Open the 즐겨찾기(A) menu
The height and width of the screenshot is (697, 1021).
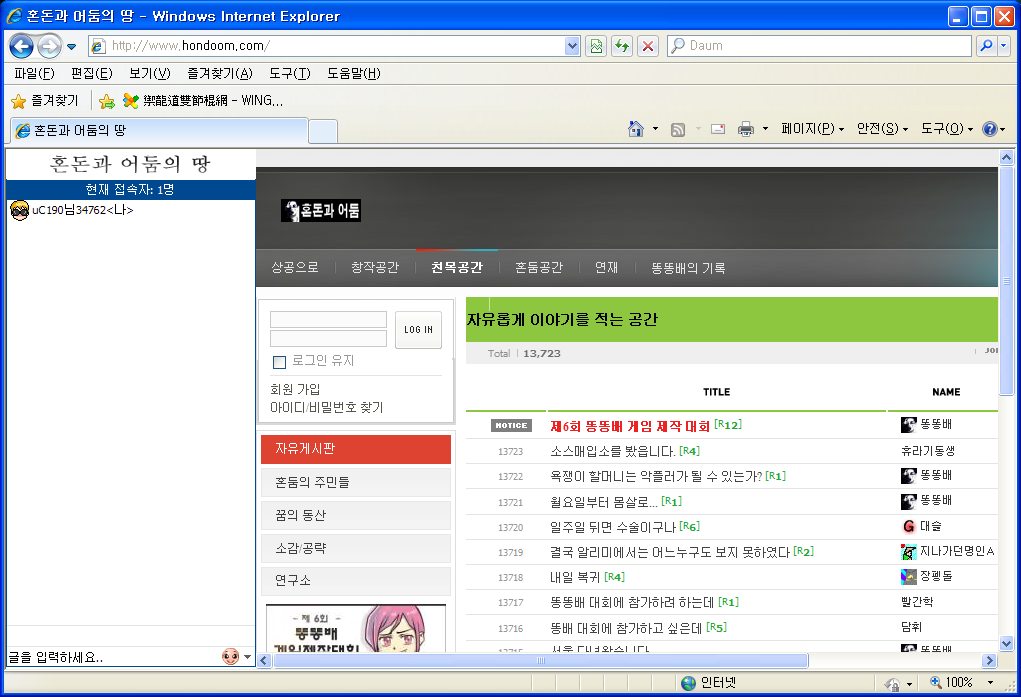[219, 74]
